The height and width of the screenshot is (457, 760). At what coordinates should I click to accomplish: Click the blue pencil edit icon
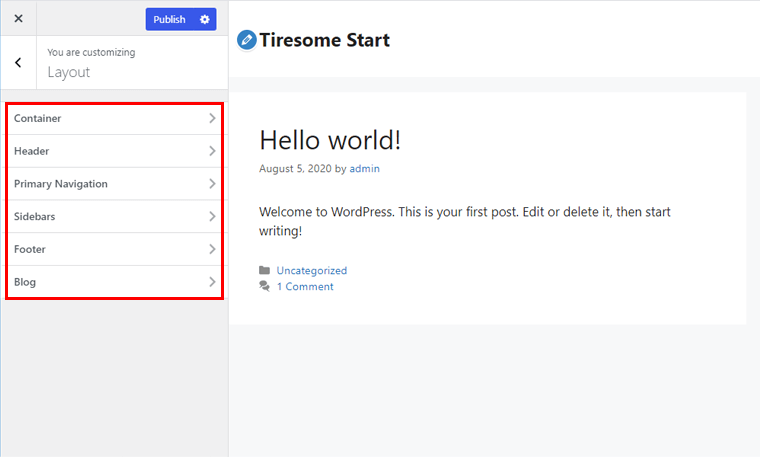[246, 40]
